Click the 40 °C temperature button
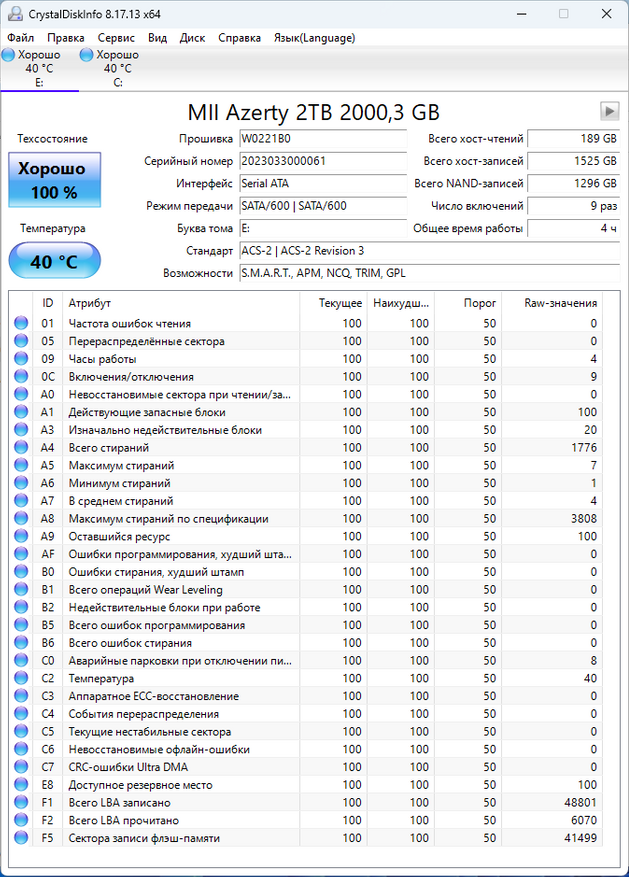The image size is (629, 877). (54, 261)
